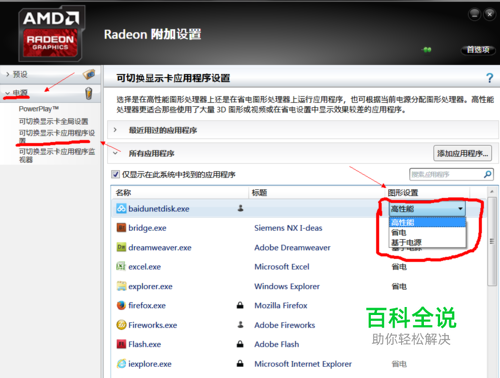Select firefox.exe row name
The width and height of the screenshot is (500, 378).
point(147,305)
